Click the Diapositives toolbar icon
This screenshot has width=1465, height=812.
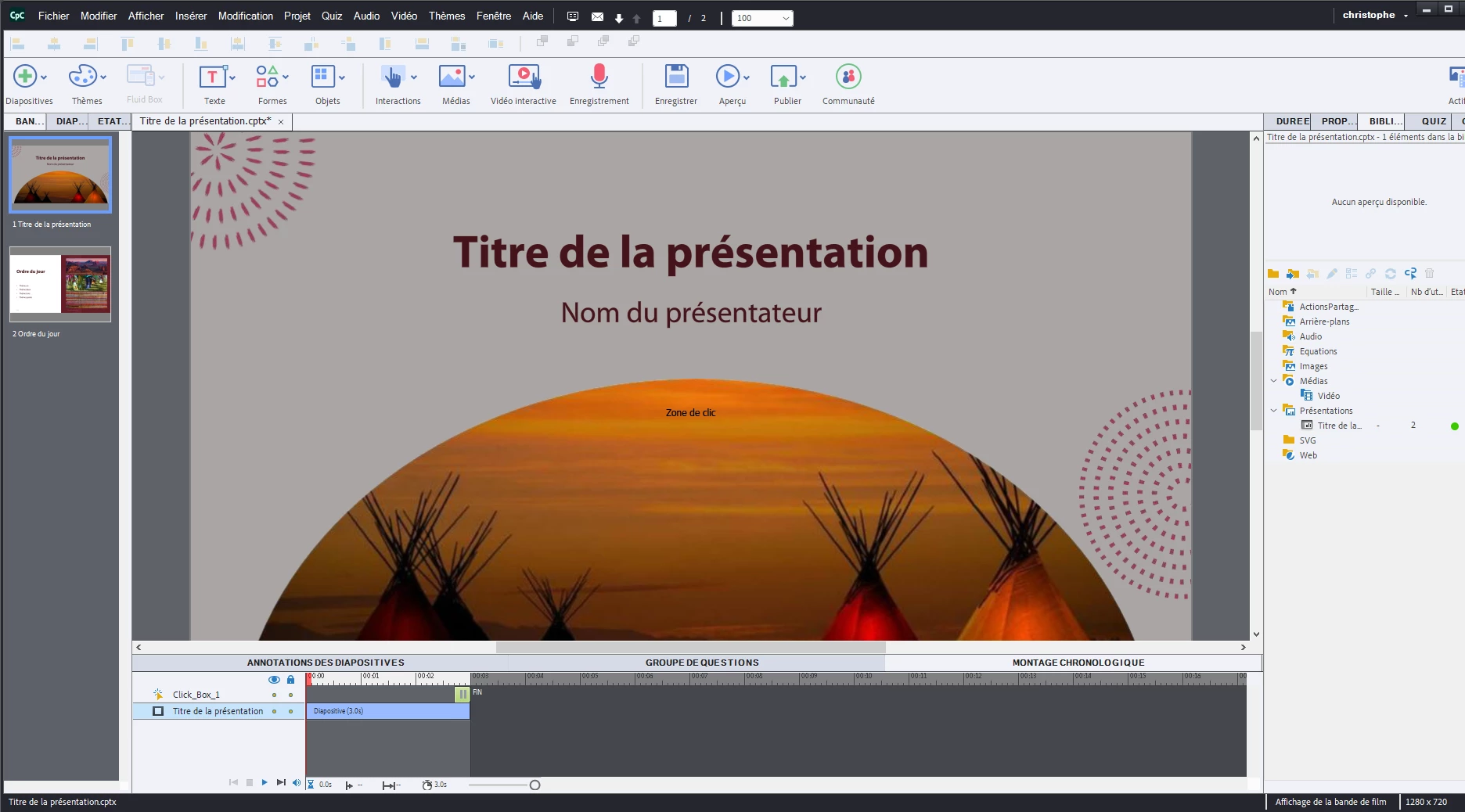click(25, 77)
